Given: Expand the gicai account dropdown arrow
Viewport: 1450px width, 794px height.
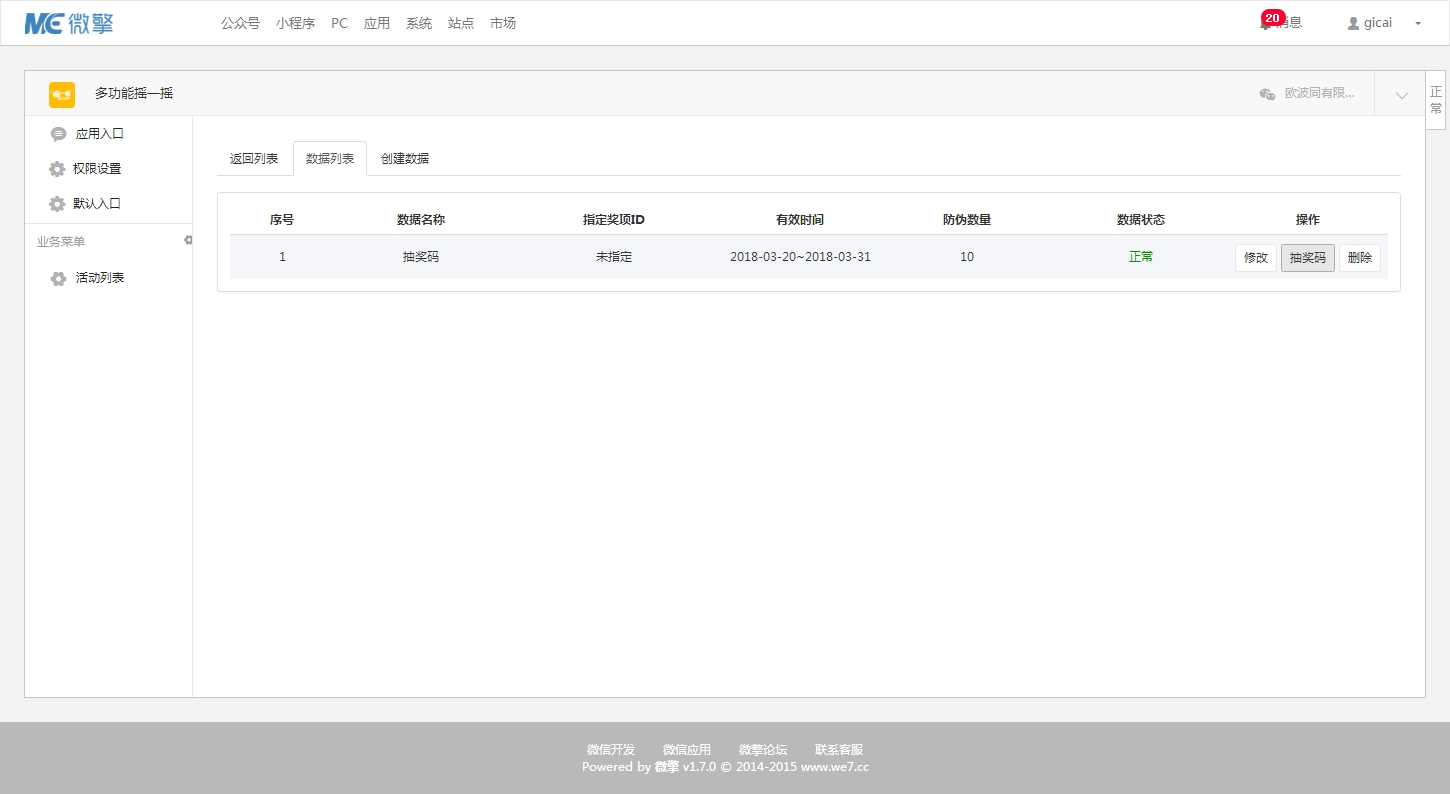Looking at the screenshot, I should coord(1418,23).
